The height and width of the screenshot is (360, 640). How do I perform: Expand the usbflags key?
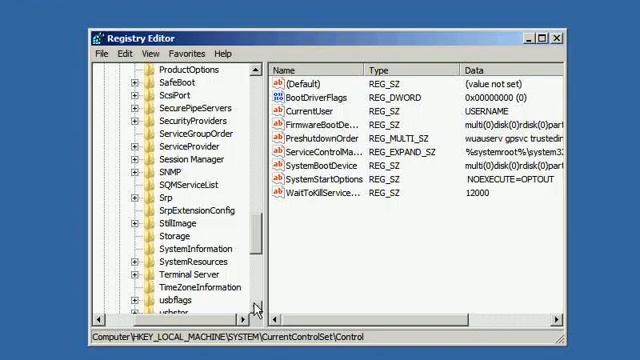coord(135,300)
